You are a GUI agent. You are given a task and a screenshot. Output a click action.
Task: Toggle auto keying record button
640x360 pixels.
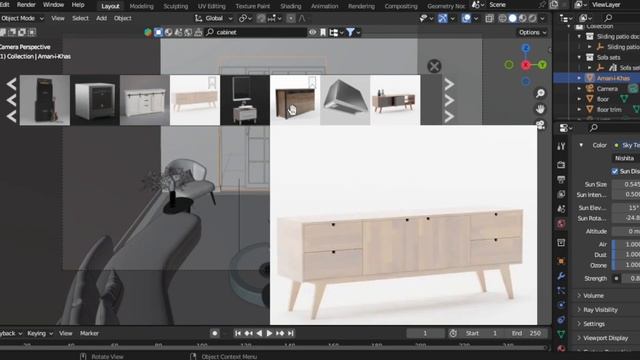[x=214, y=333]
